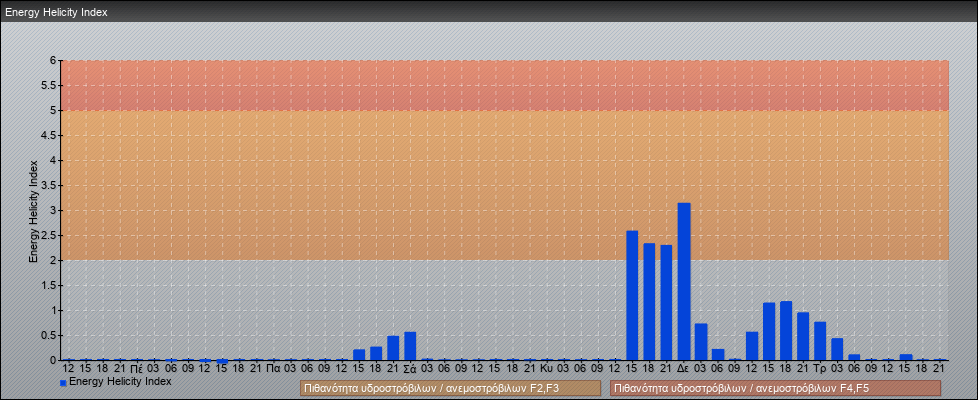Screen dimensions: 978x400
Task: Click the bar above the Σά label
Action: pyautogui.click(x=410, y=346)
